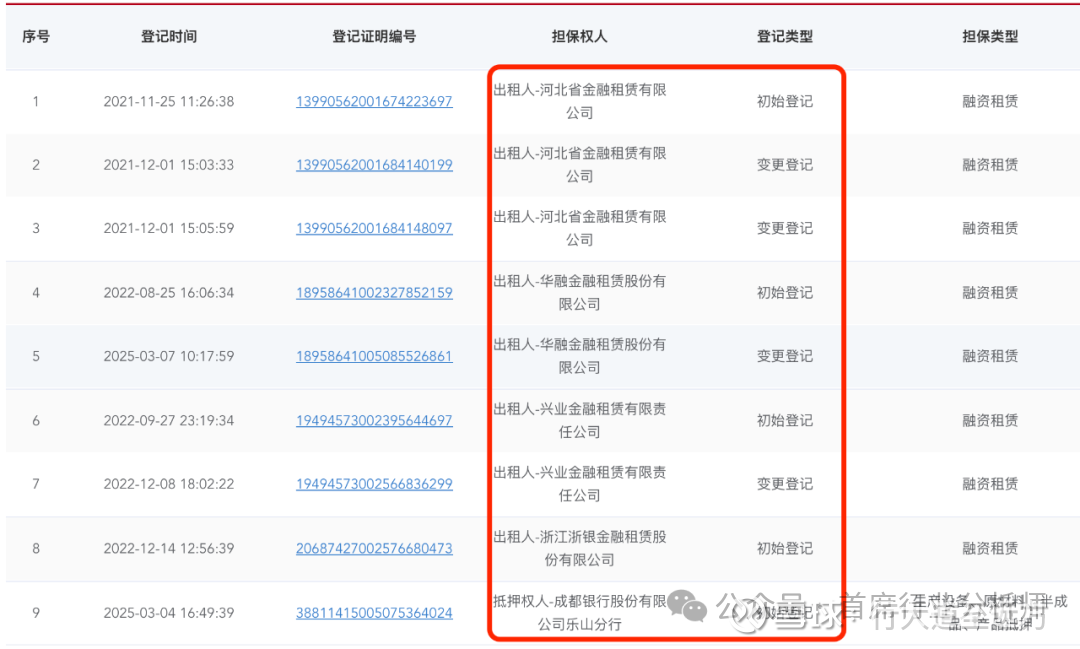Select timestamp 2021-11-25 11:26:38
The height and width of the screenshot is (649, 1080).
169,101
